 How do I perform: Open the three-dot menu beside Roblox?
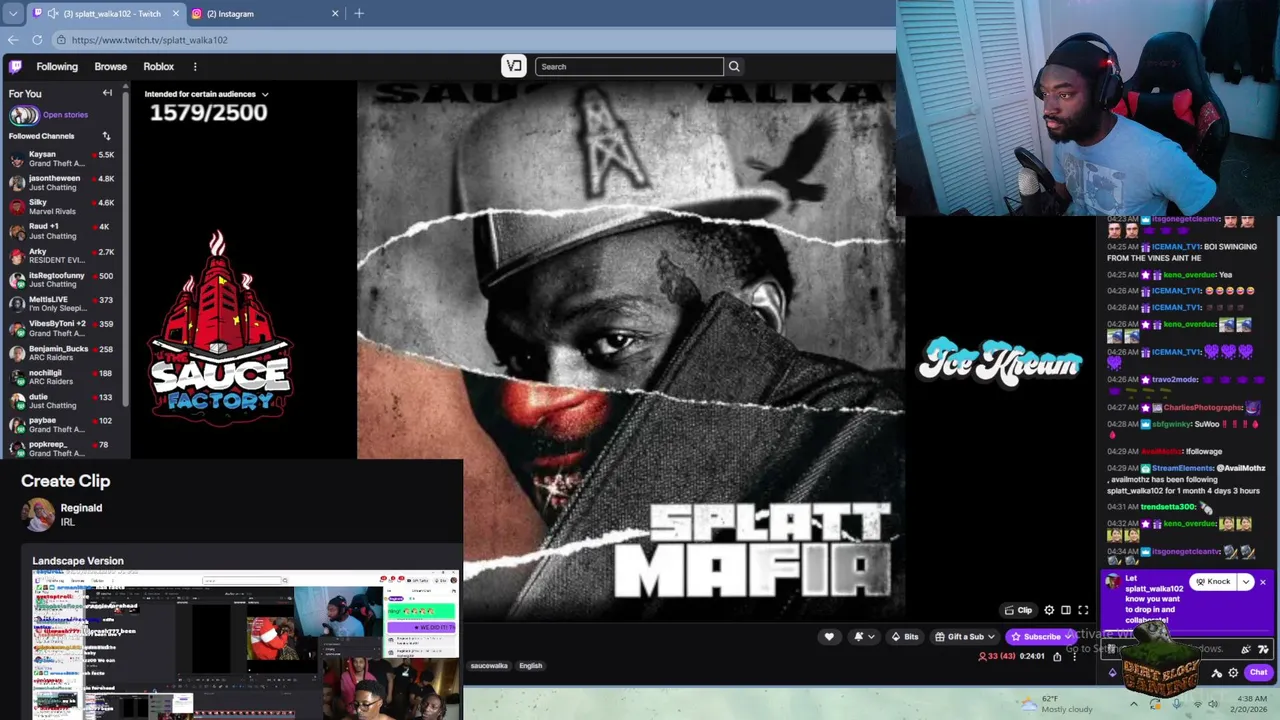click(x=195, y=67)
